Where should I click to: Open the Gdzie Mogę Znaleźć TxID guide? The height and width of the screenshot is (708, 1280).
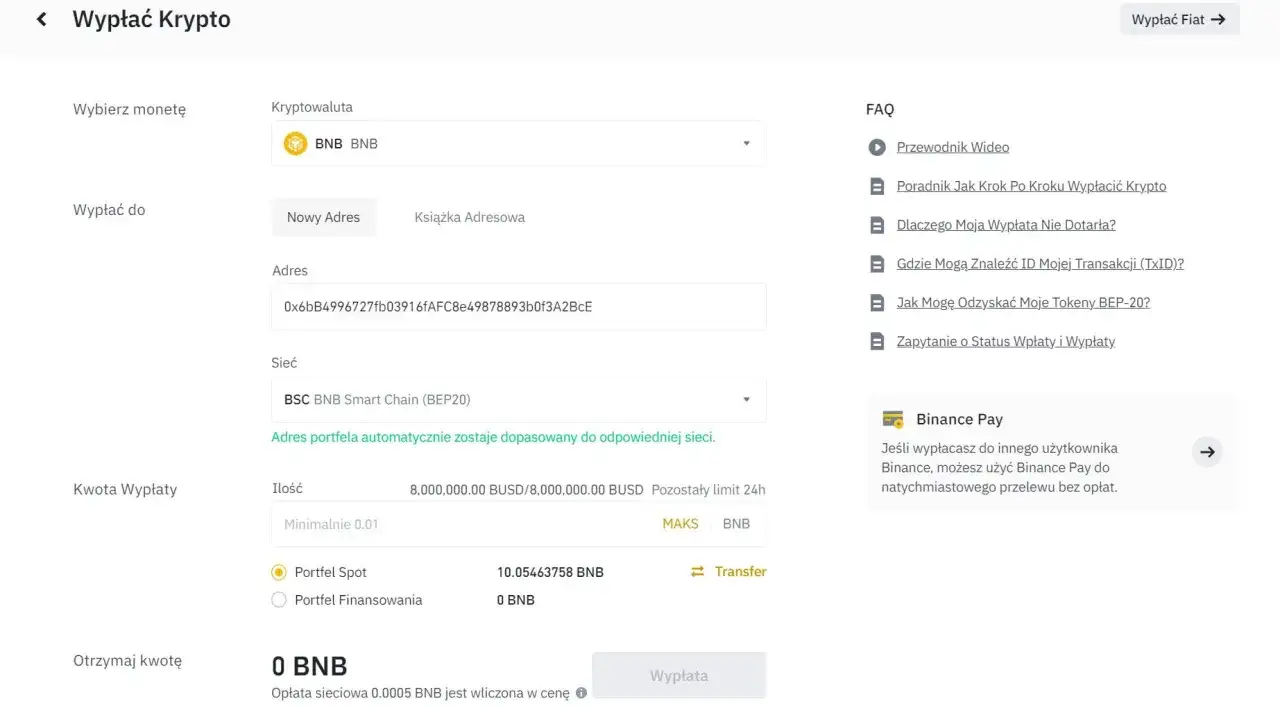[1040, 263]
